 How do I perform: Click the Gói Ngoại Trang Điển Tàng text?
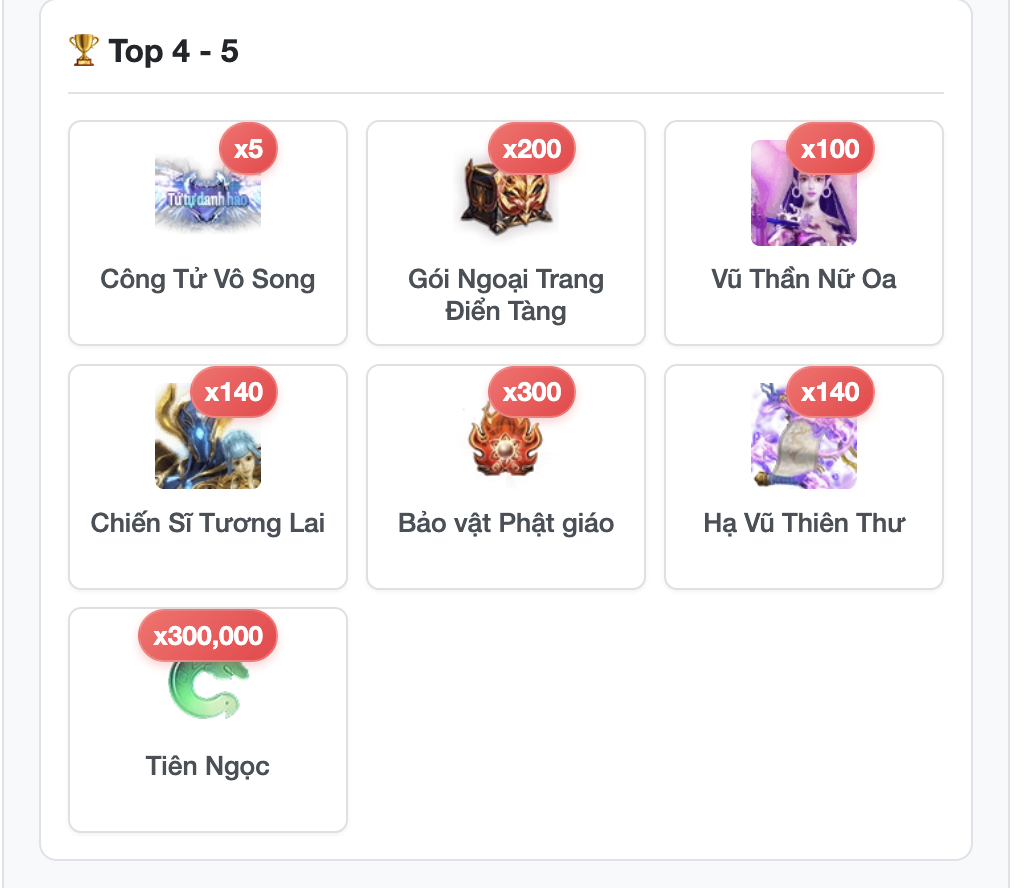(505, 295)
